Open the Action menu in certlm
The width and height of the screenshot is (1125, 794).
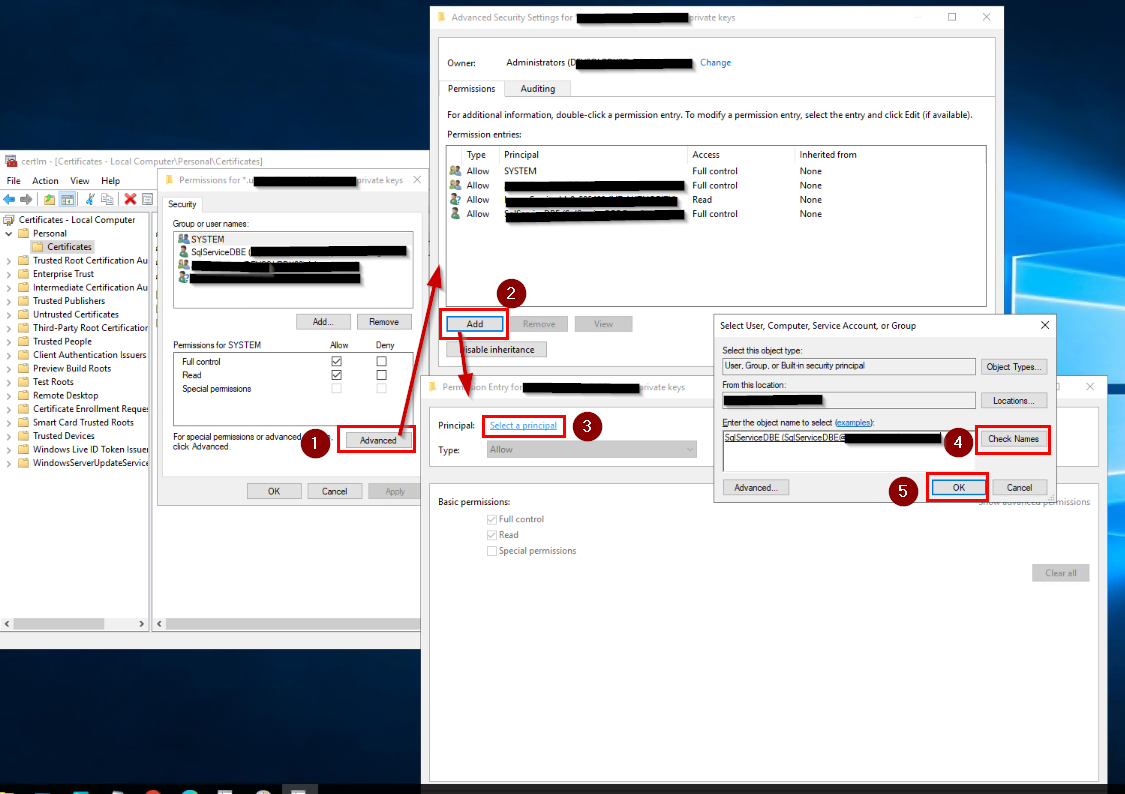coord(45,181)
